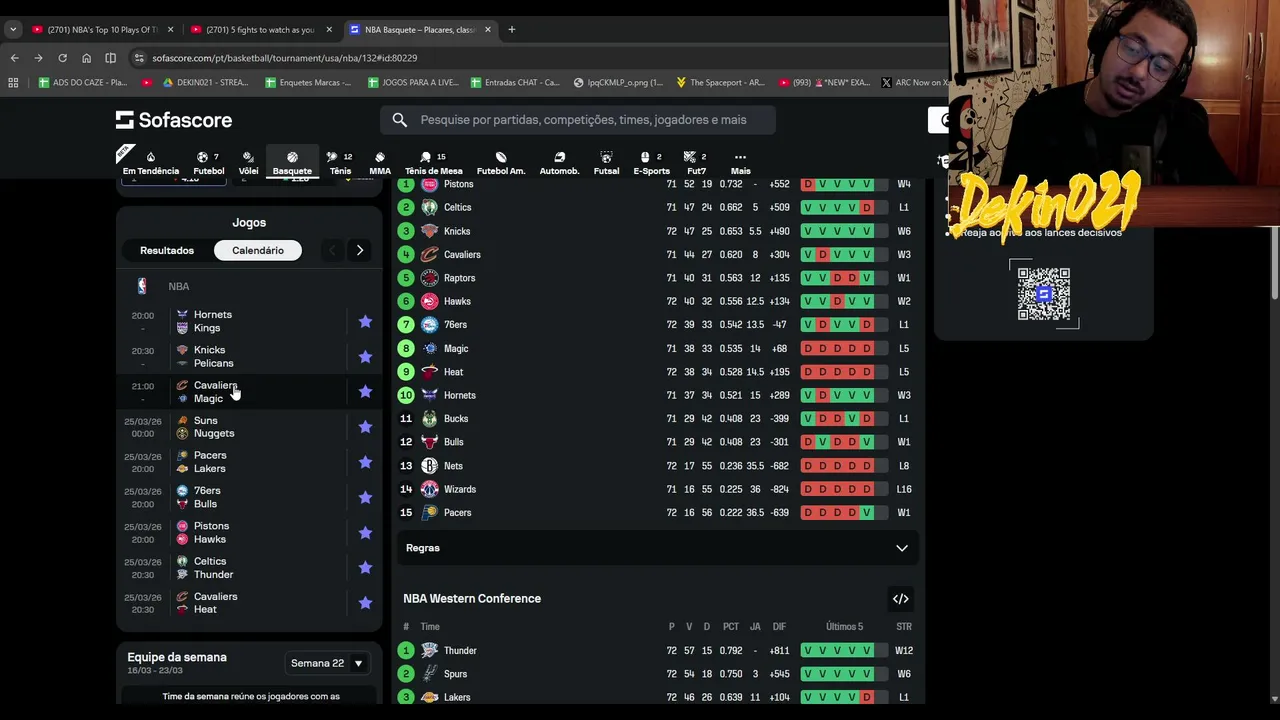This screenshot has width=1280, height=720.
Task: Open embed code icon for Western Conference
Action: 900,599
